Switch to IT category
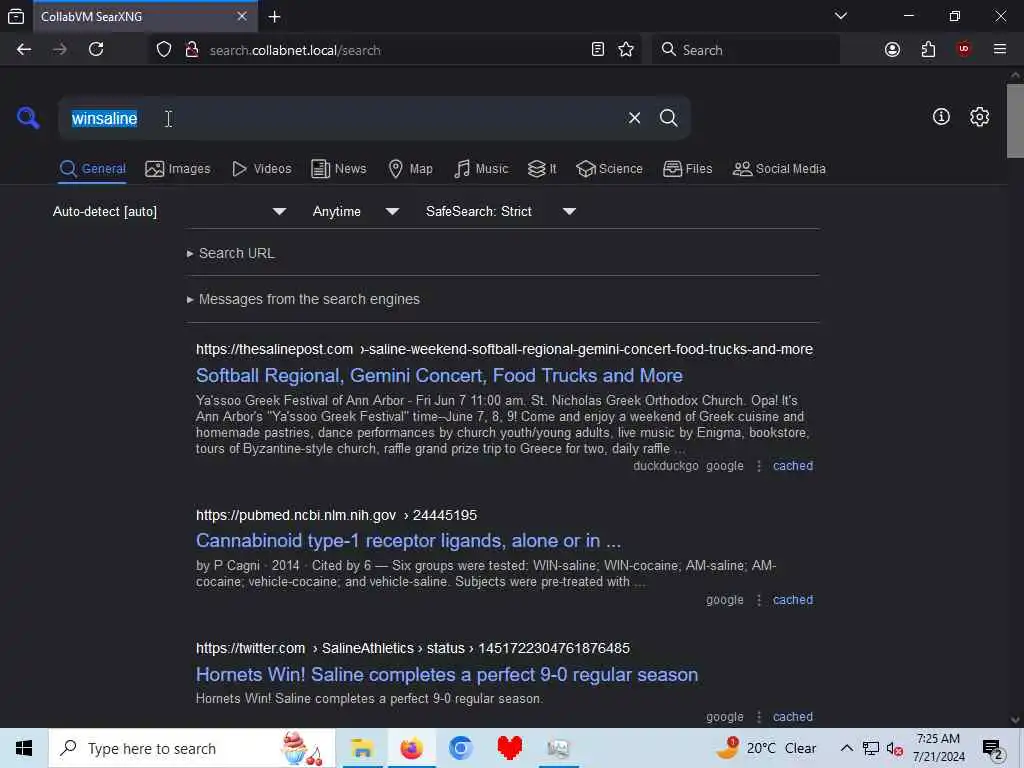This screenshot has width=1024, height=768. pyautogui.click(x=542, y=168)
